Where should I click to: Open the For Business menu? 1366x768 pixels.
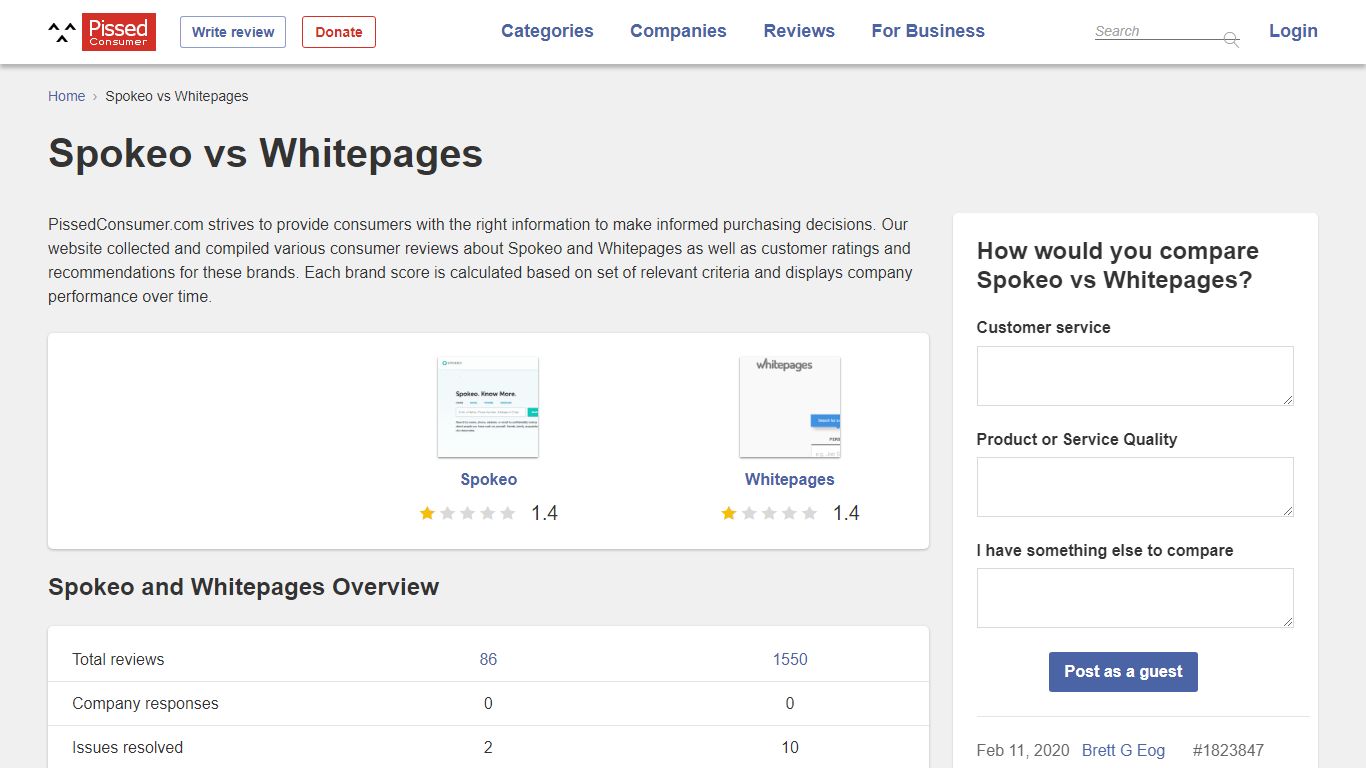pos(928,31)
